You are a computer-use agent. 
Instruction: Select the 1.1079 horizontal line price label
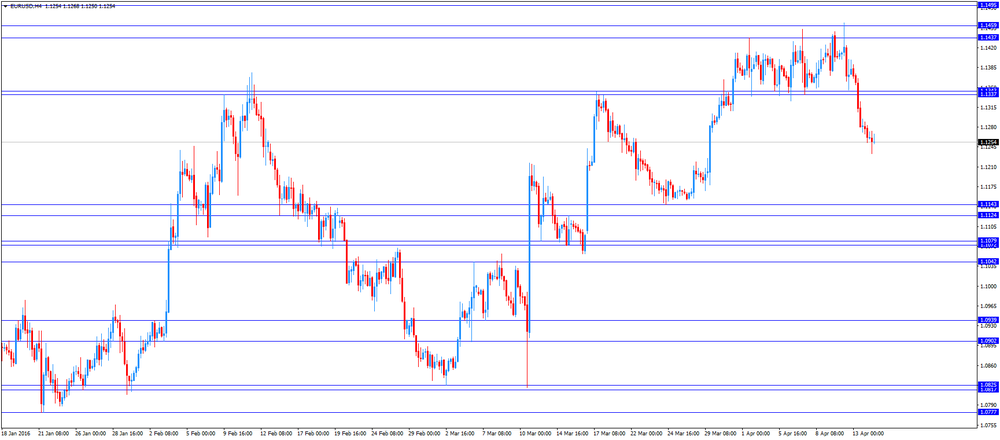coord(987,240)
